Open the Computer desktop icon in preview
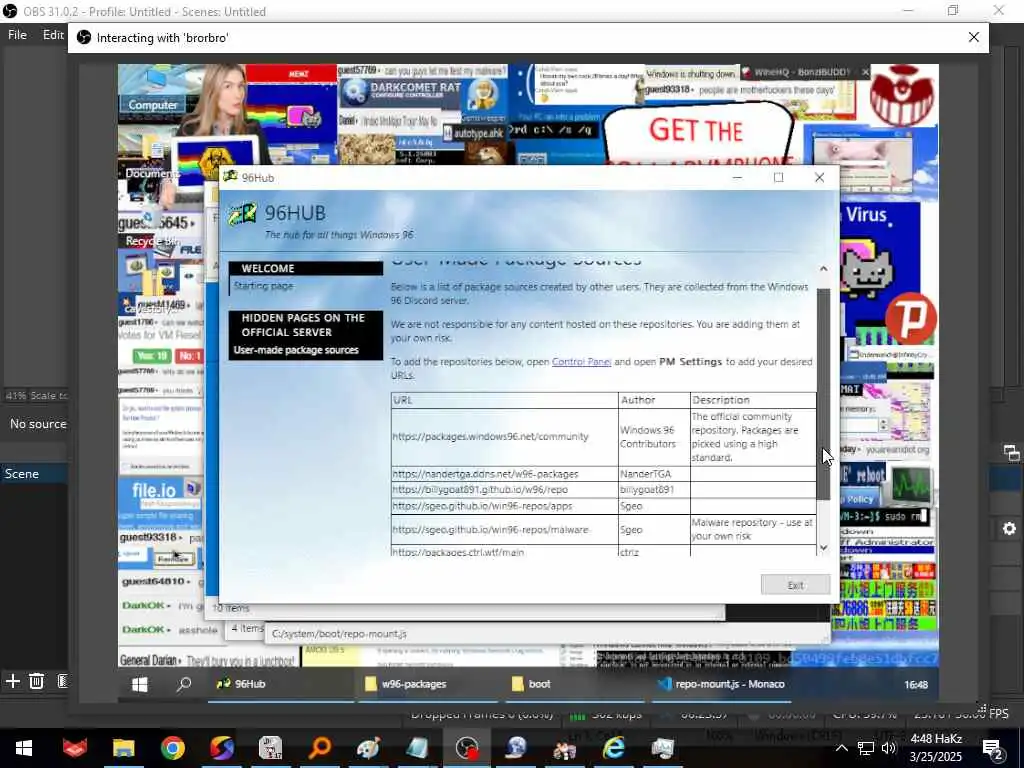The image size is (1024, 768). [x=153, y=89]
